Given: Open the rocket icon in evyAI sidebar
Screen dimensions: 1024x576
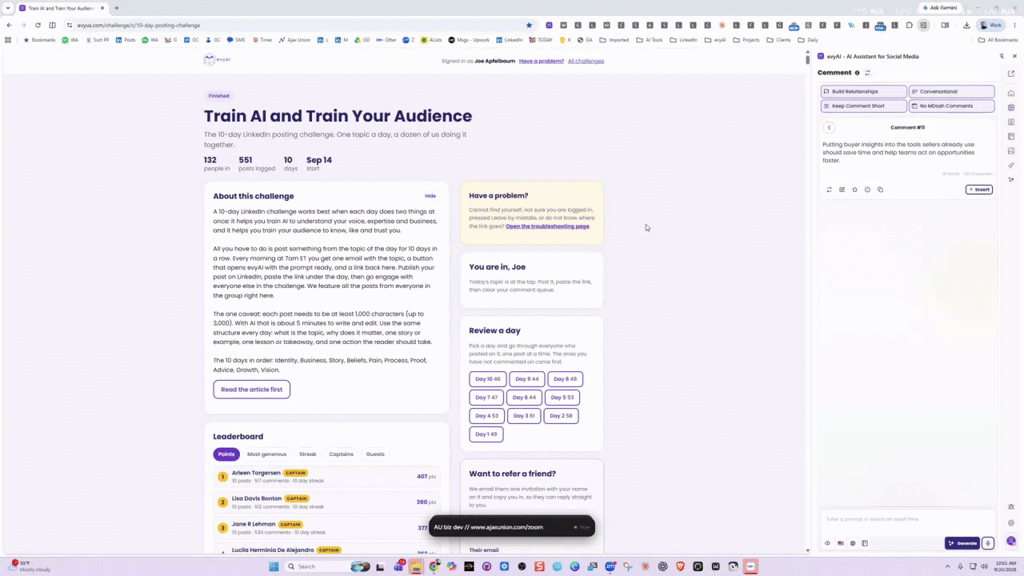Looking at the screenshot, I should tap(1011, 165).
